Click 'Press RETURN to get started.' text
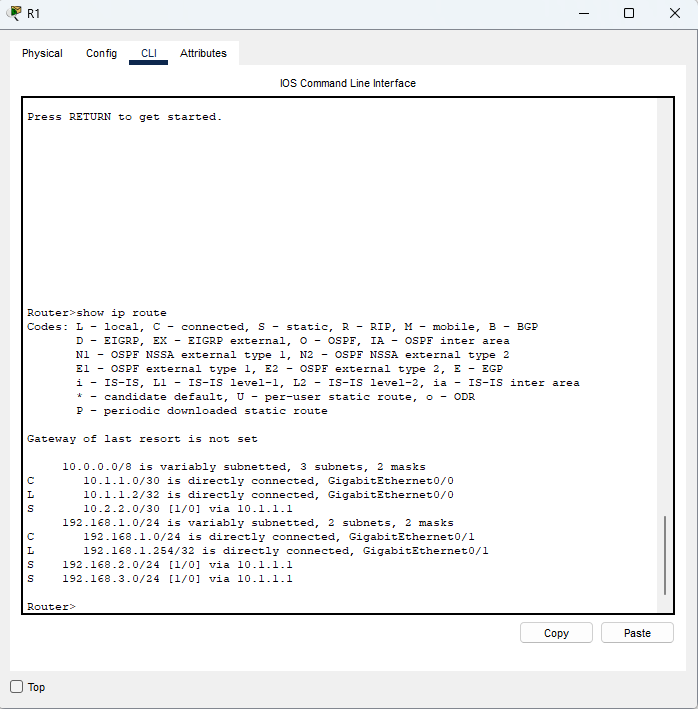Image resolution: width=698 pixels, height=709 pixels. 124,117
